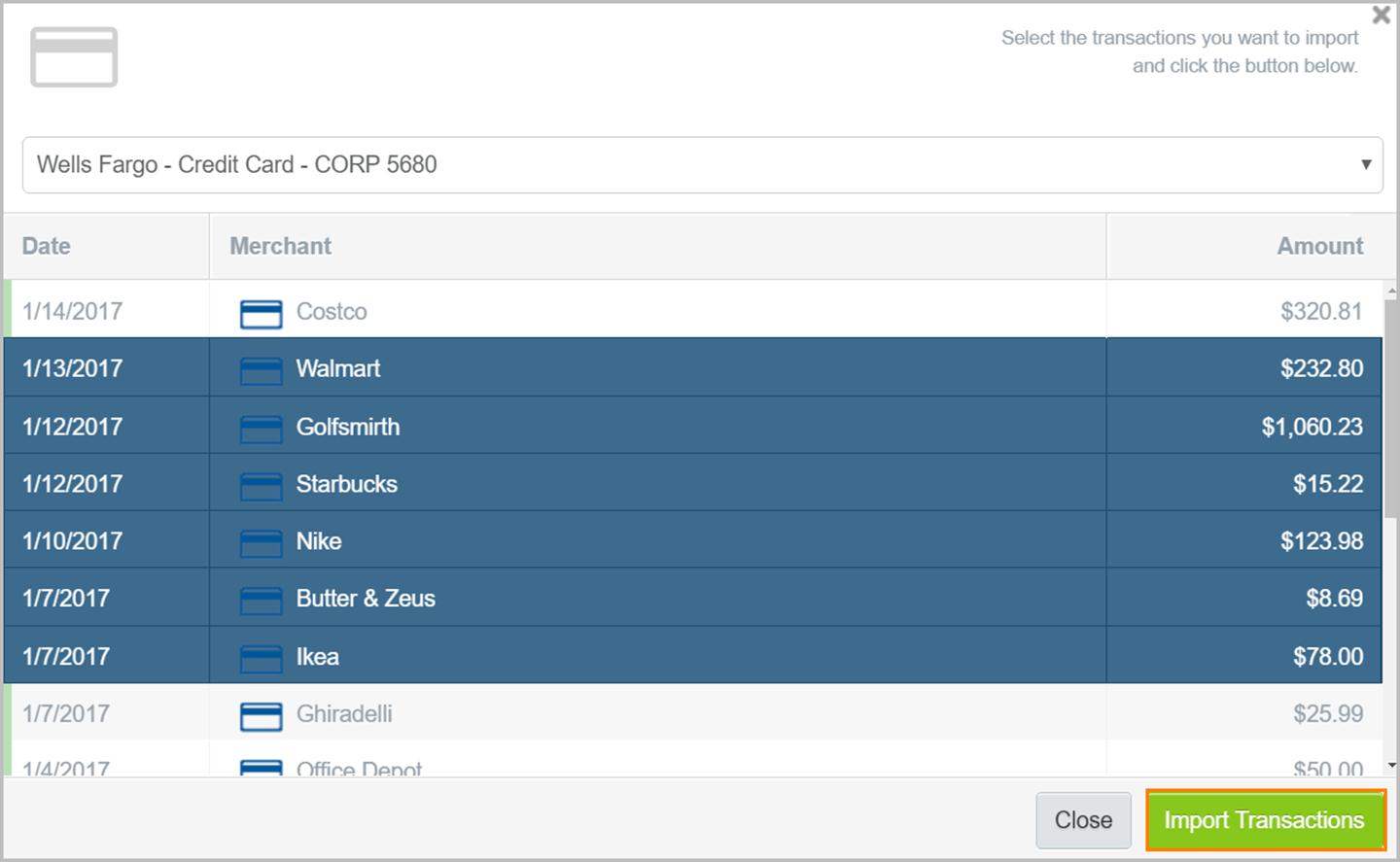Select the Golfsmirth merchant name
Image resolution: width=1400 pixels, height=862 pixels.
(x=348, y=427)
